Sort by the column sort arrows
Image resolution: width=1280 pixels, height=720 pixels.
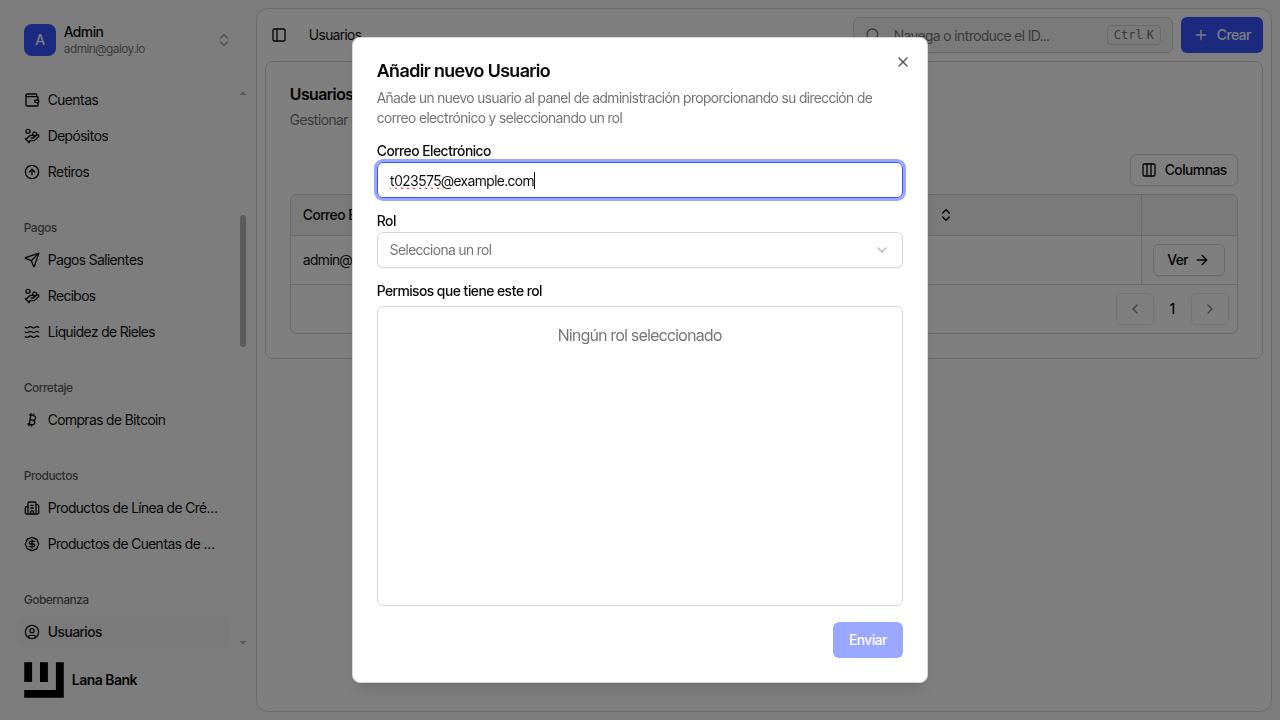coord(946,215)
